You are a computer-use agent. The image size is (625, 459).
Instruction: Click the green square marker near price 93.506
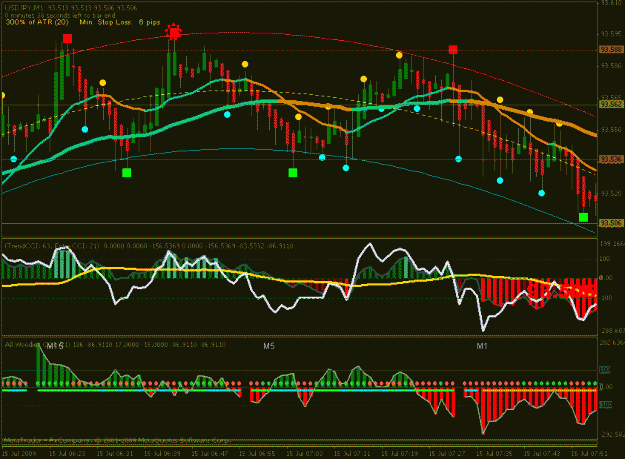click(583, 217)
